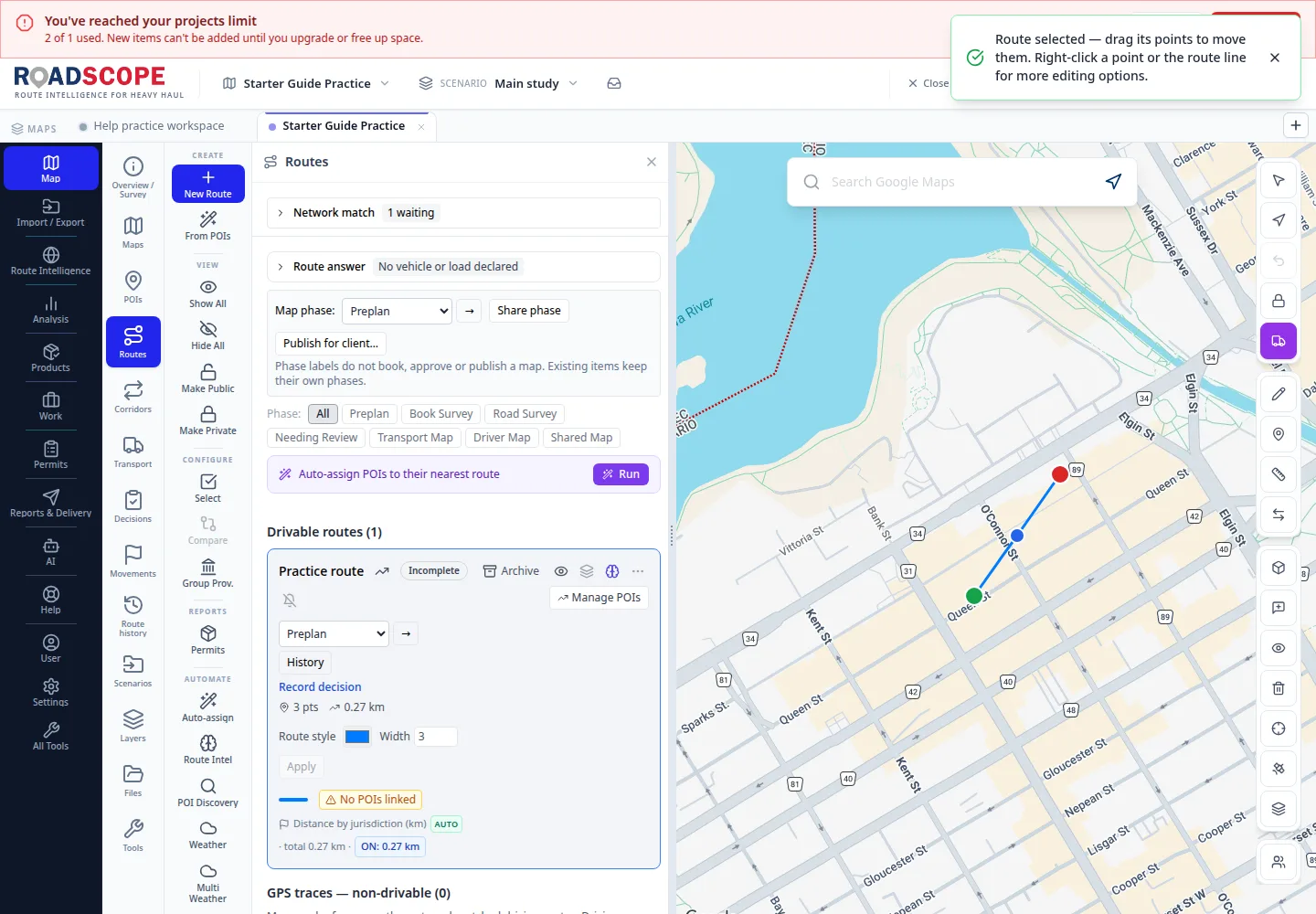Viewport: 1316px width, 914px height.
Task: Open the Analysis section
Action: 50,310
